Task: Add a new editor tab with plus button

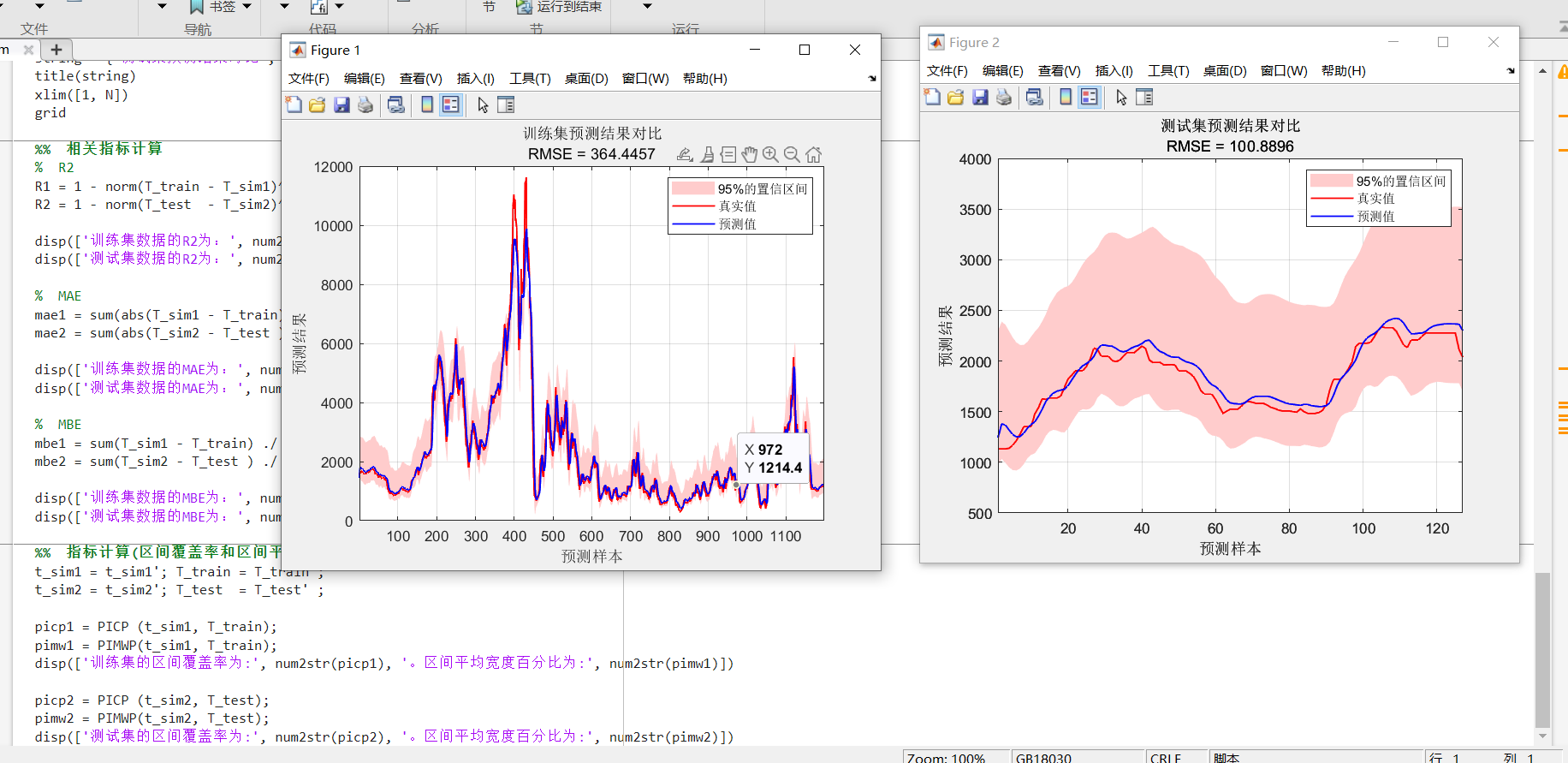Action: (x=56, y=50)
